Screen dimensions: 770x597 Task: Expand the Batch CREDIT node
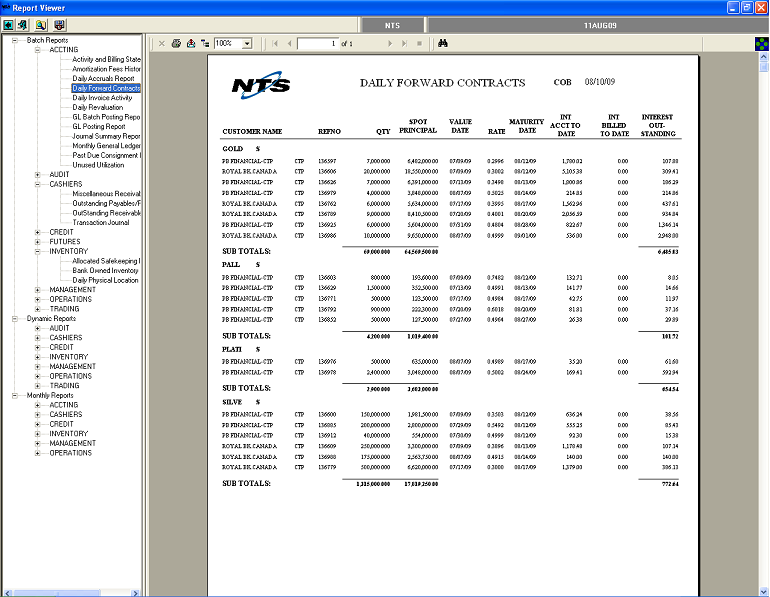tap(37, 232)
